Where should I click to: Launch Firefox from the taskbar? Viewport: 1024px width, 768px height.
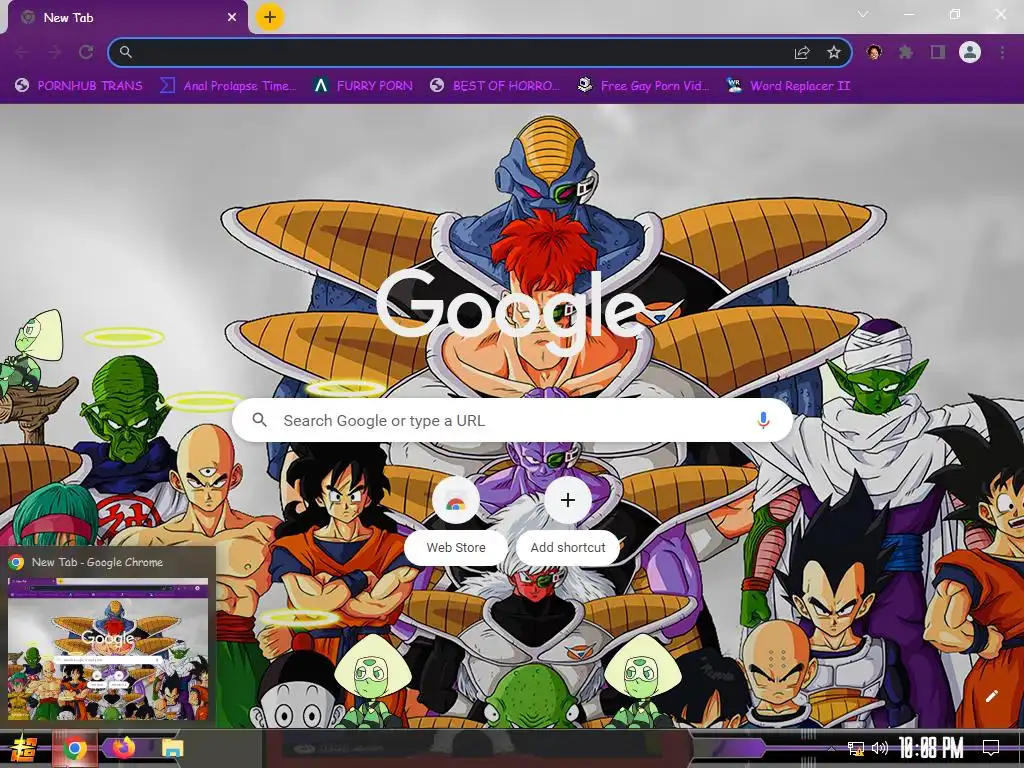[x=123, y=748]
